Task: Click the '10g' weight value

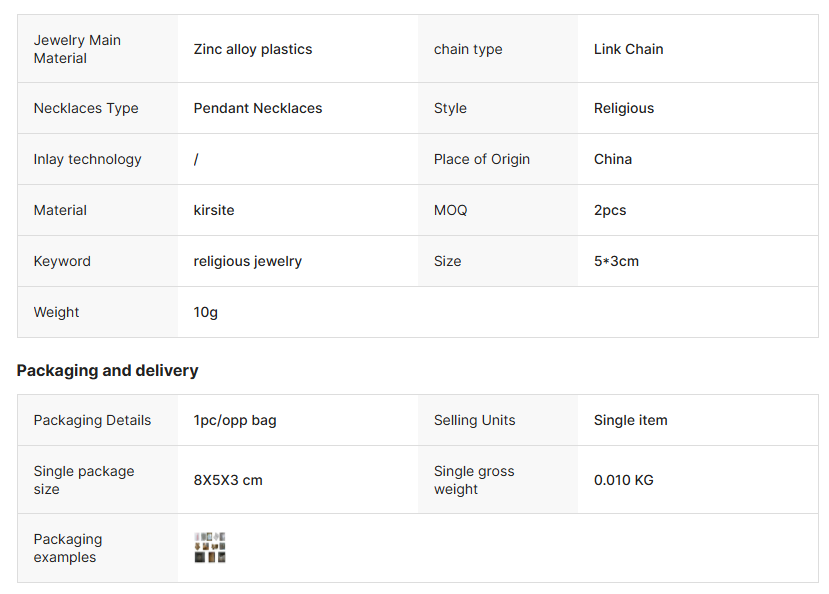Action: 206,312
